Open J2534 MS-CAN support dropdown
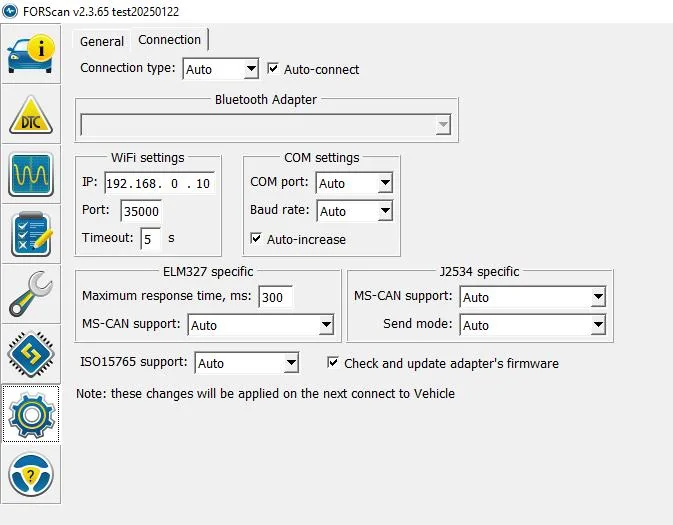 533,297
